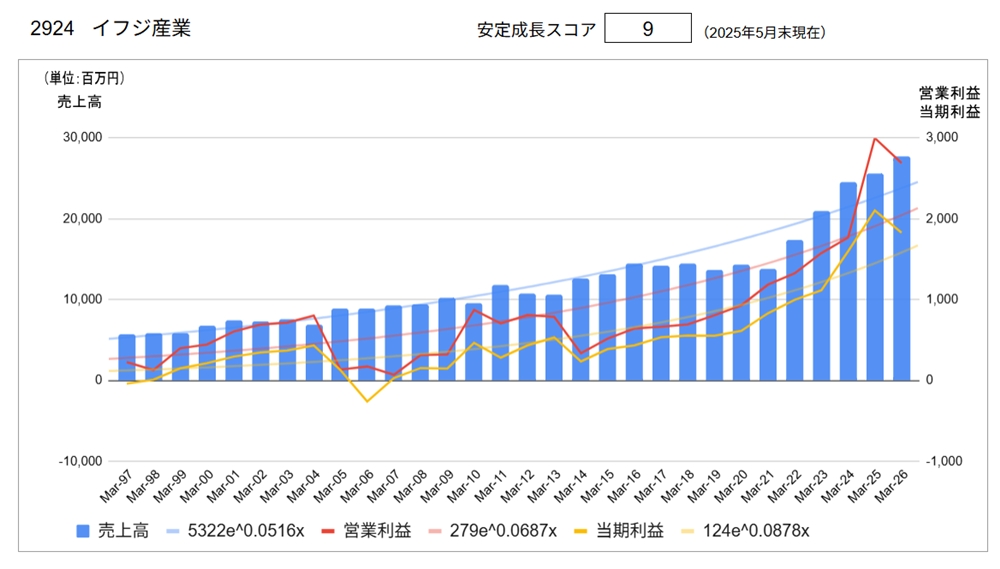
Task: Click the Mar-25 sales bar
Action: (874, 277)
